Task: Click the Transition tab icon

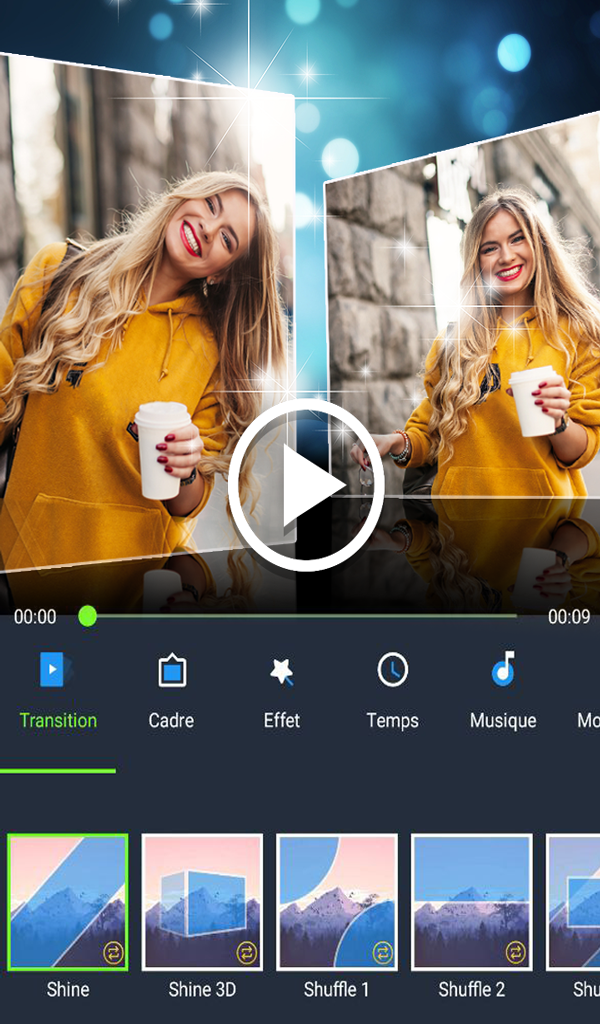Action: click(x=57, y=669)
